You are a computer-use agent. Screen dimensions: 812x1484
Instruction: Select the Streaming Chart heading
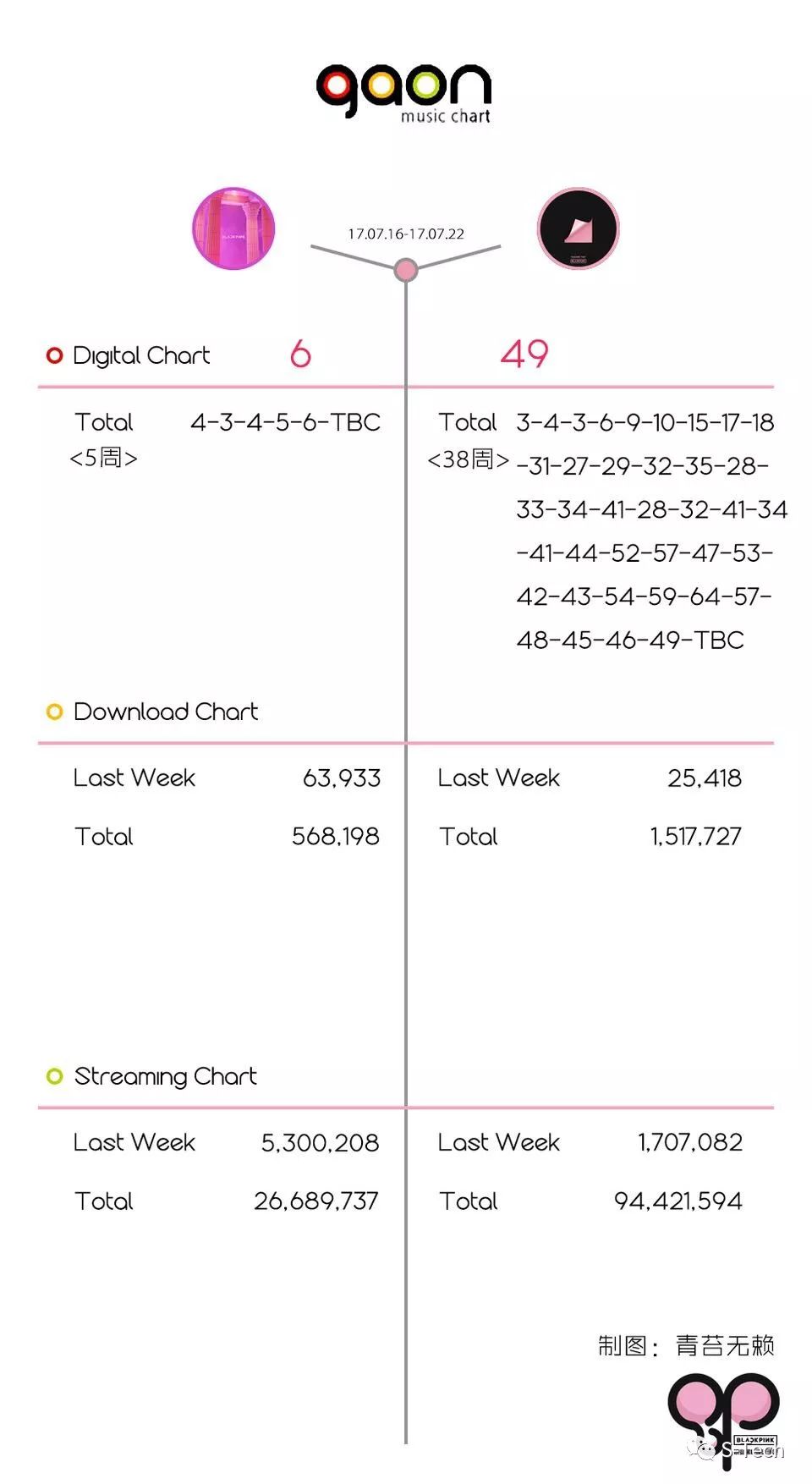(x=166, y=1076)
